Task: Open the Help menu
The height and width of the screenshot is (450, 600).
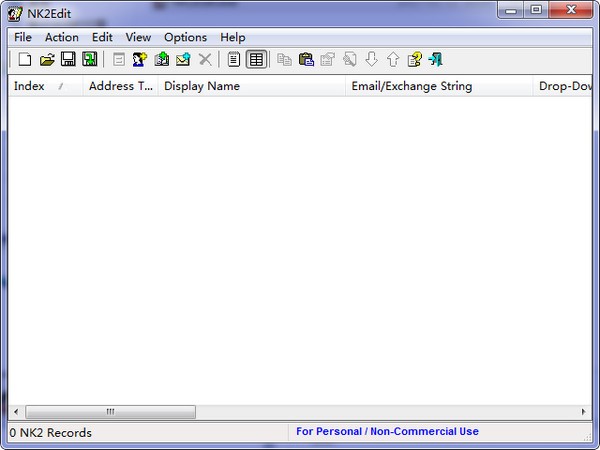Action: pos(232,37)
